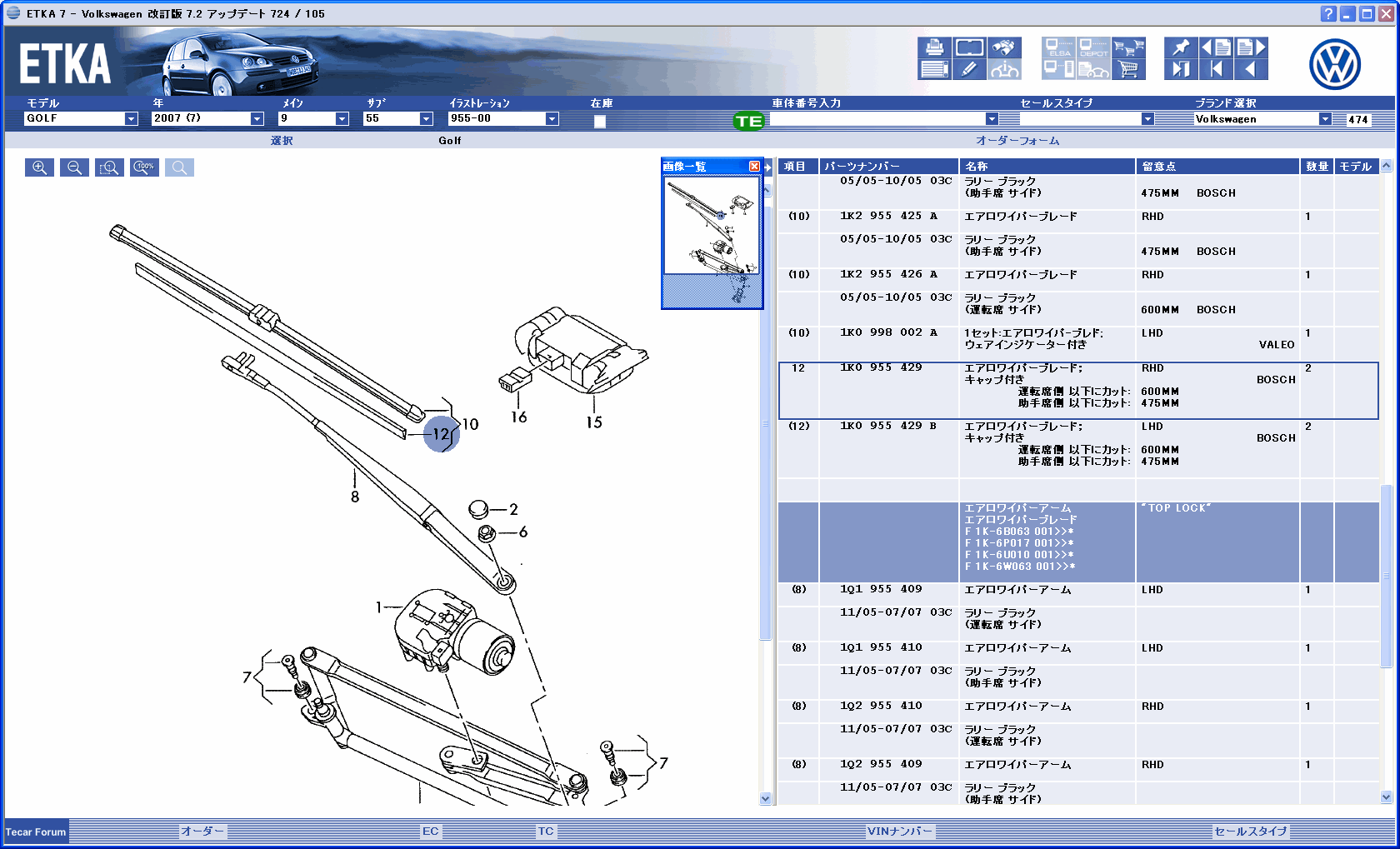Click the TC bottom bar item

[546, 832]
